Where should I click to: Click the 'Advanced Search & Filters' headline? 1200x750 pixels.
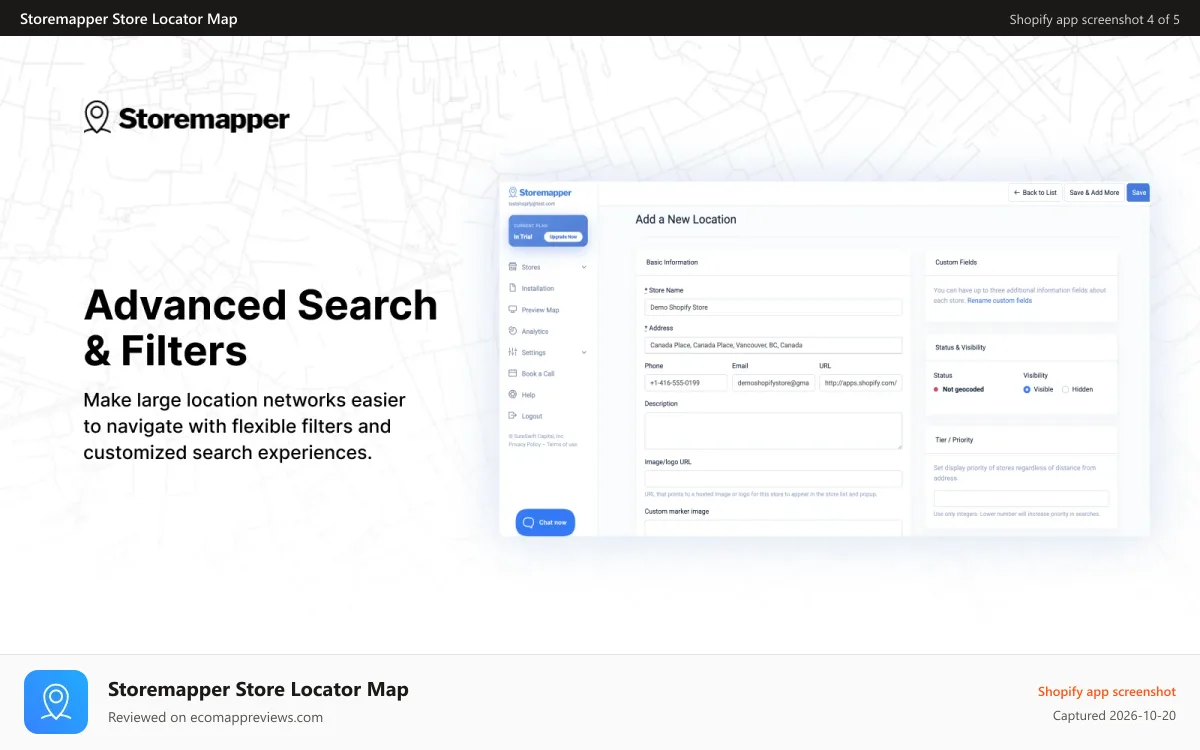point(261,328)
